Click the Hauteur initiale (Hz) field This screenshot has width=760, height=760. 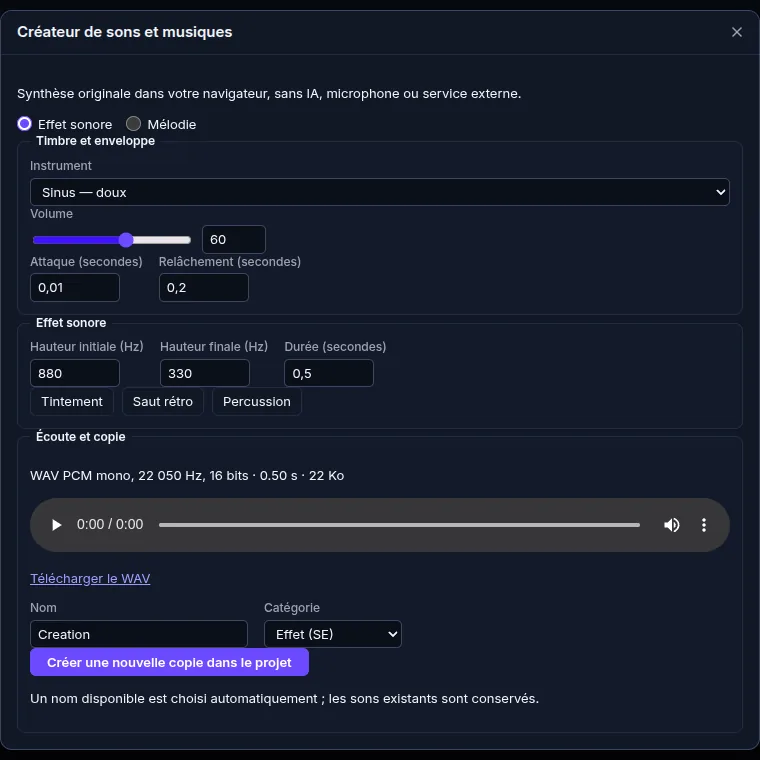point(75,373)
